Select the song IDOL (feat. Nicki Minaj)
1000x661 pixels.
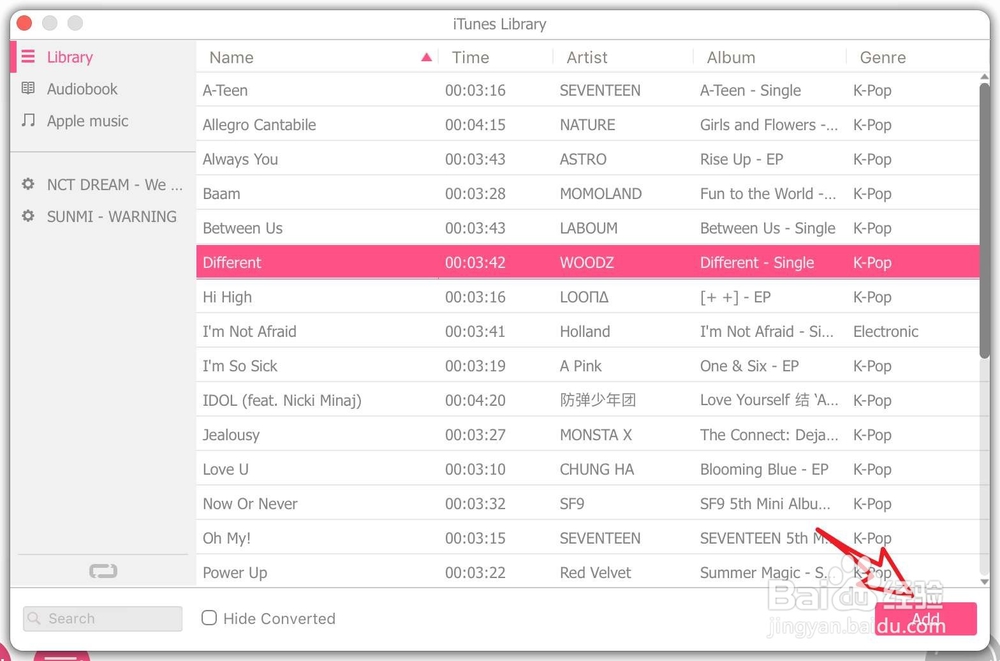point(587,400)
